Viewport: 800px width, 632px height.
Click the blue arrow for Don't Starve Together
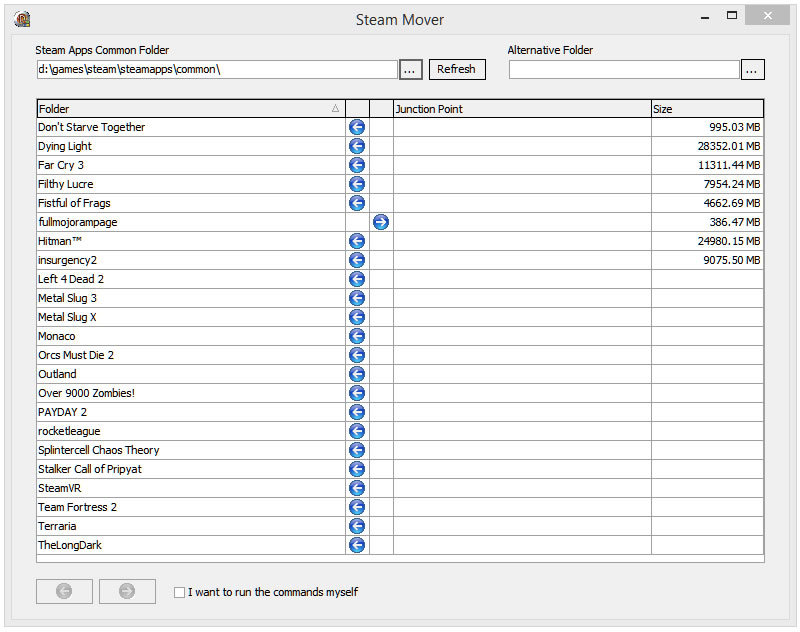(357, 127)
